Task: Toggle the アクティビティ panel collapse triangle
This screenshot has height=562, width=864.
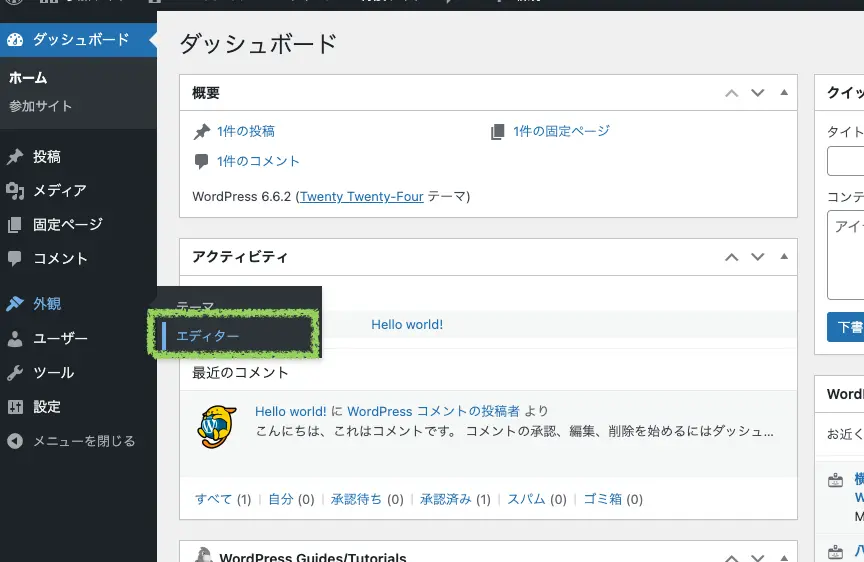Action: click(784, 257)
